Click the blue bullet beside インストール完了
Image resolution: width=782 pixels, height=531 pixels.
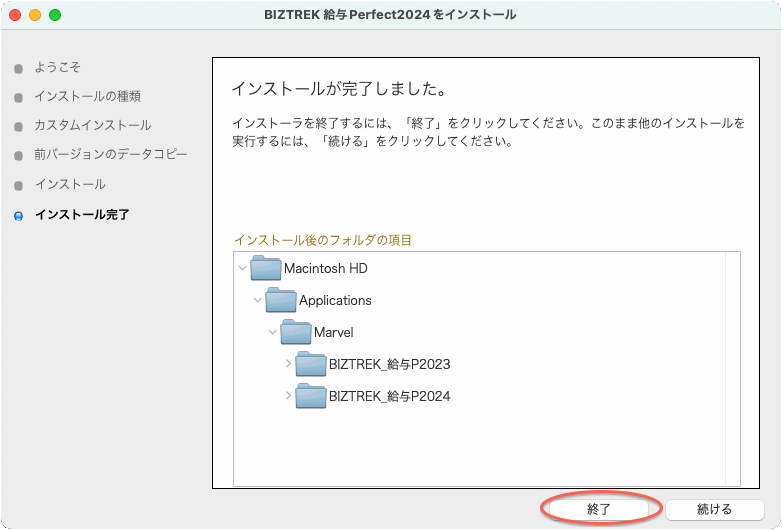pos(18,215)
